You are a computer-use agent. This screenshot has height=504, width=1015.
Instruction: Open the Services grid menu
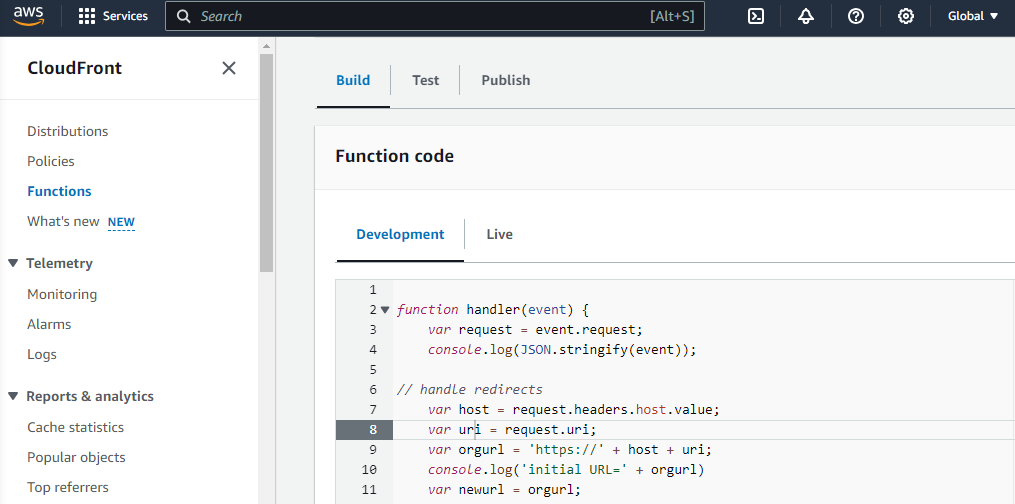coord(113,16)
